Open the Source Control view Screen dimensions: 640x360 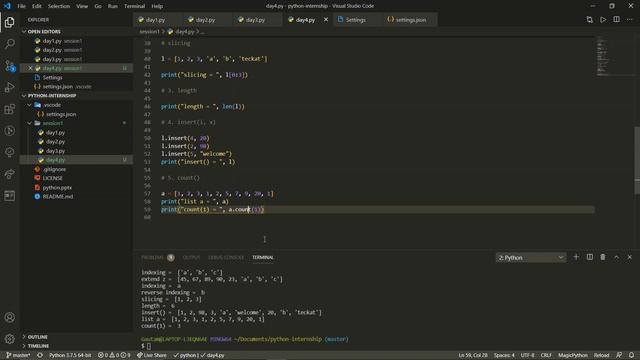coord(9,65)
